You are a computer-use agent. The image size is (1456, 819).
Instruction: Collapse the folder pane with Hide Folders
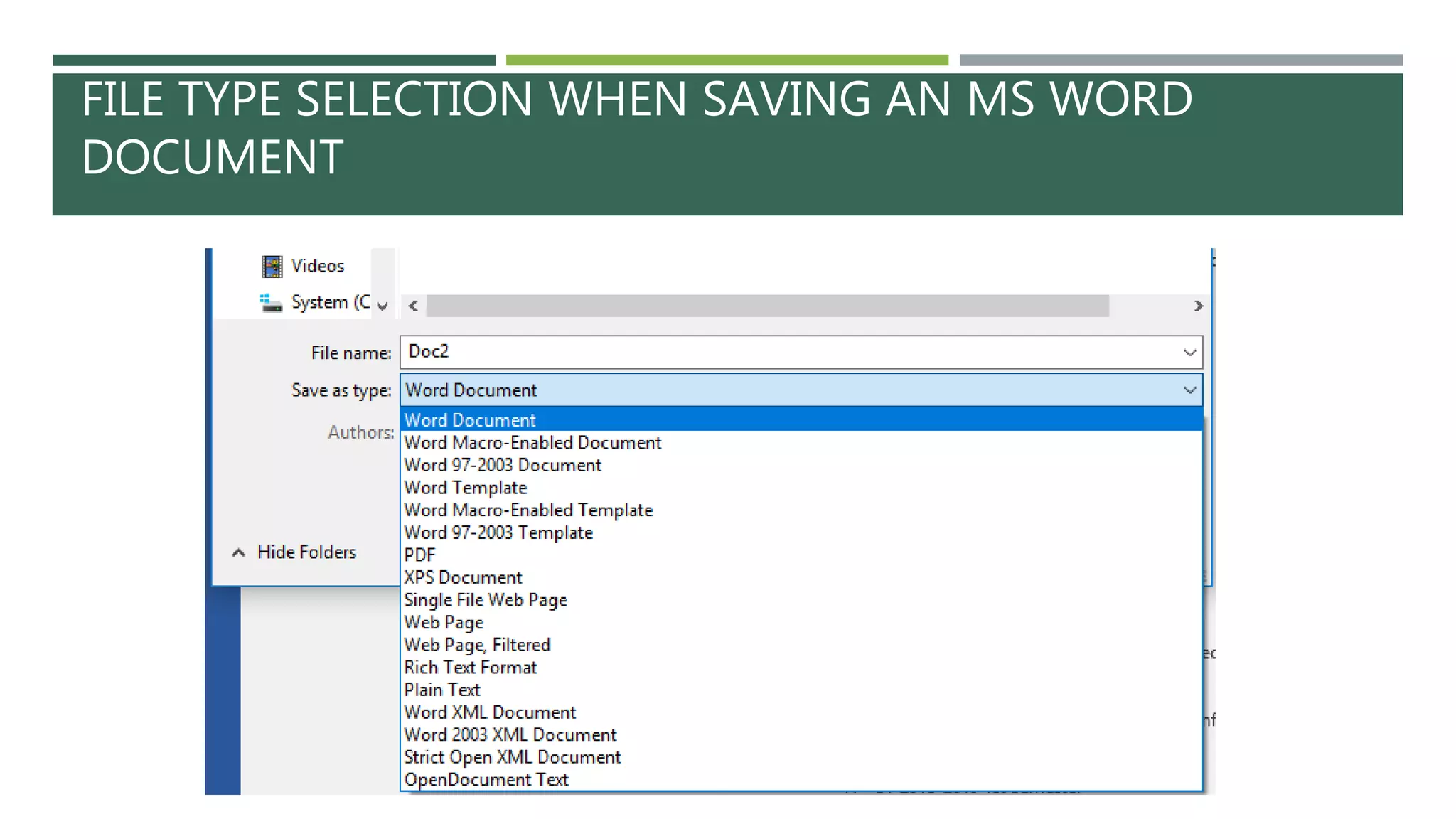(306, 552)
